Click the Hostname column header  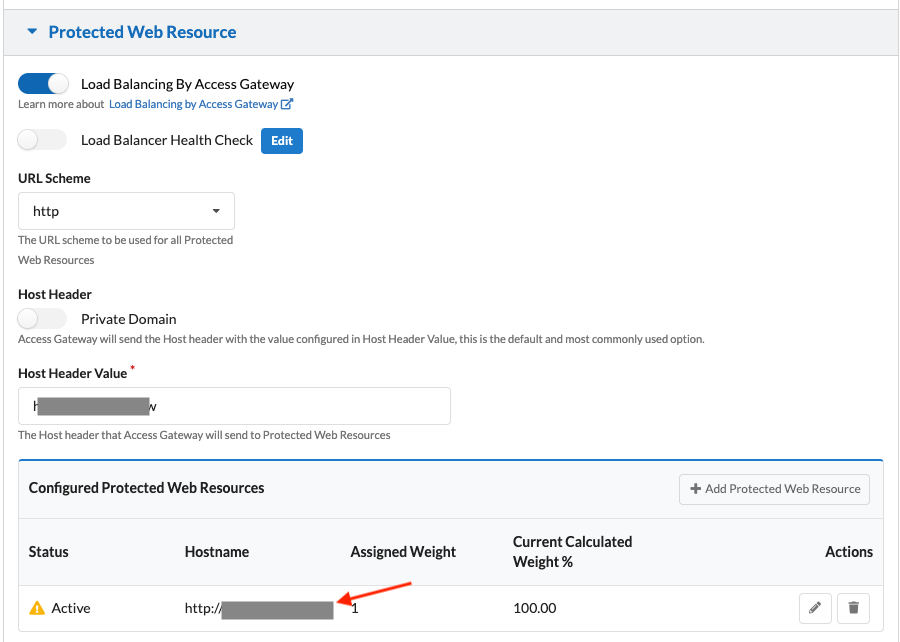[217, 552]
